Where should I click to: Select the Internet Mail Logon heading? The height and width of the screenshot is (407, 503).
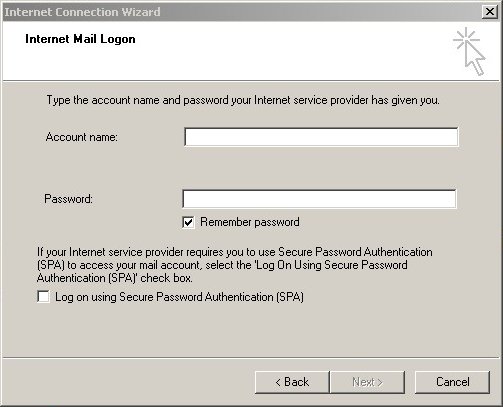pyautogui.click(x=80, y=39)
